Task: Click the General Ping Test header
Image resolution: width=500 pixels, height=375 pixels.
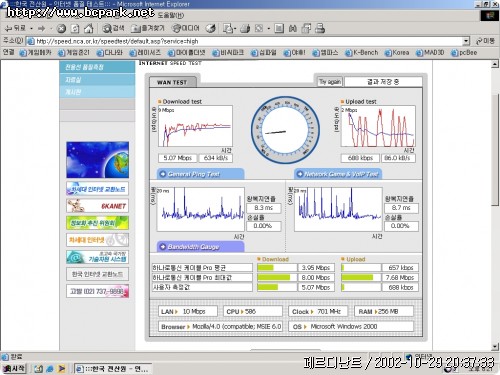Action: tap(200, 174)
